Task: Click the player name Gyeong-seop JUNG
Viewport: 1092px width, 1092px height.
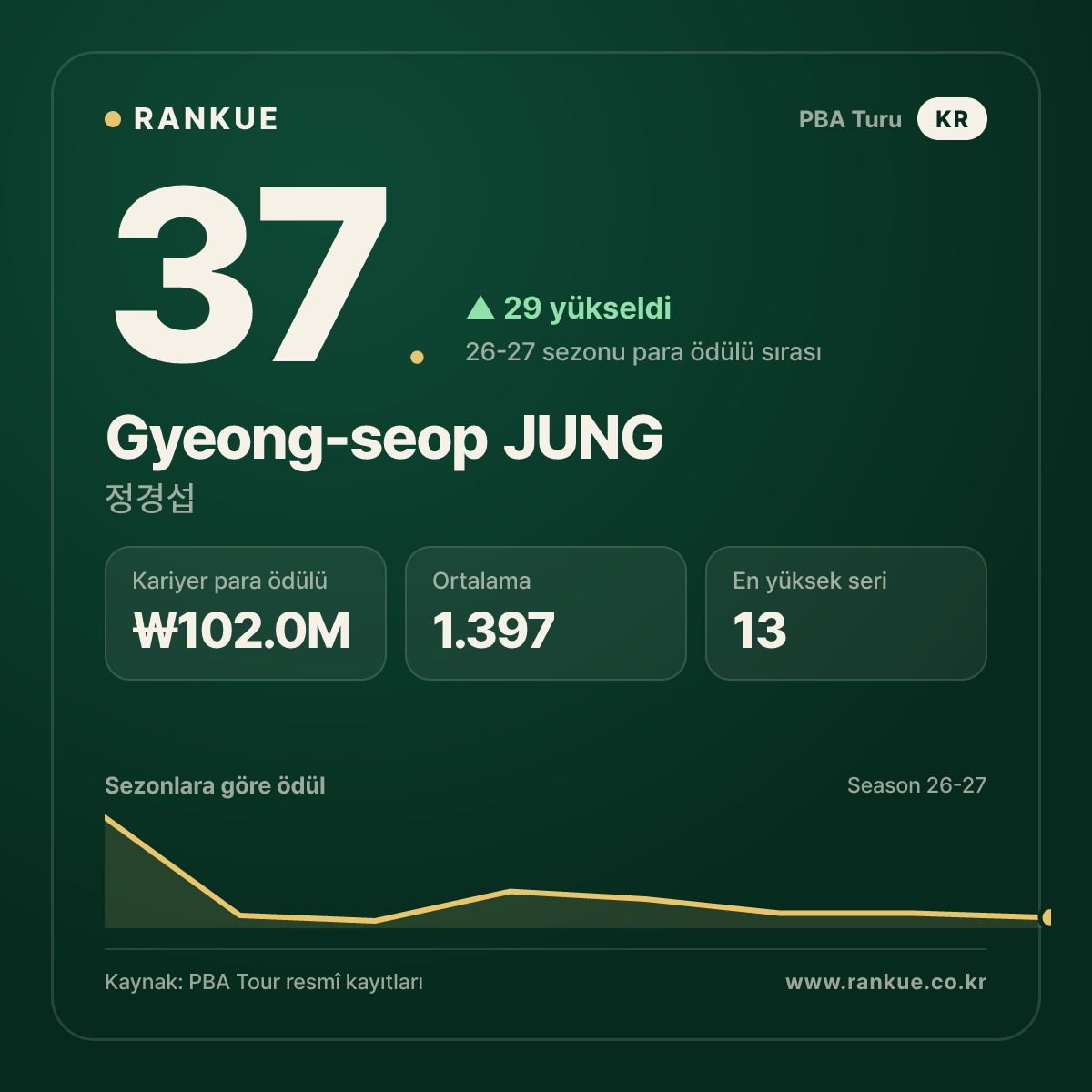Action: [384, 439]
